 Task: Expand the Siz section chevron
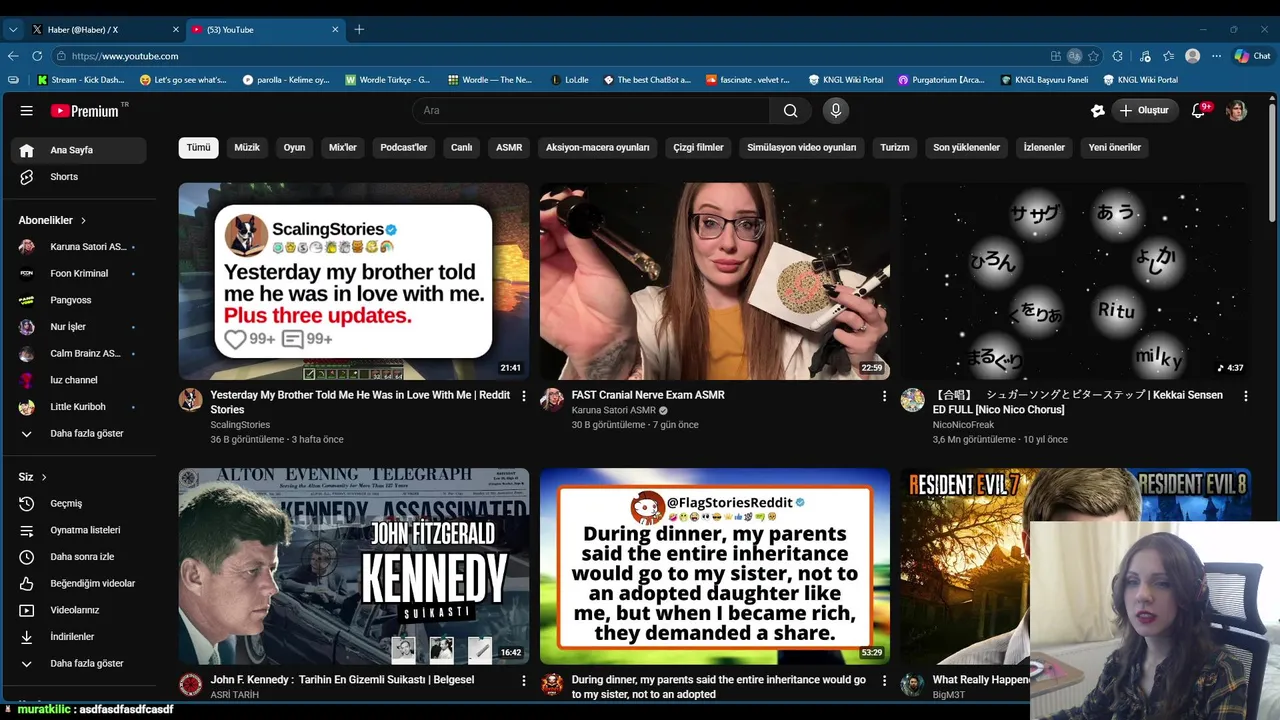click(44, 477)
